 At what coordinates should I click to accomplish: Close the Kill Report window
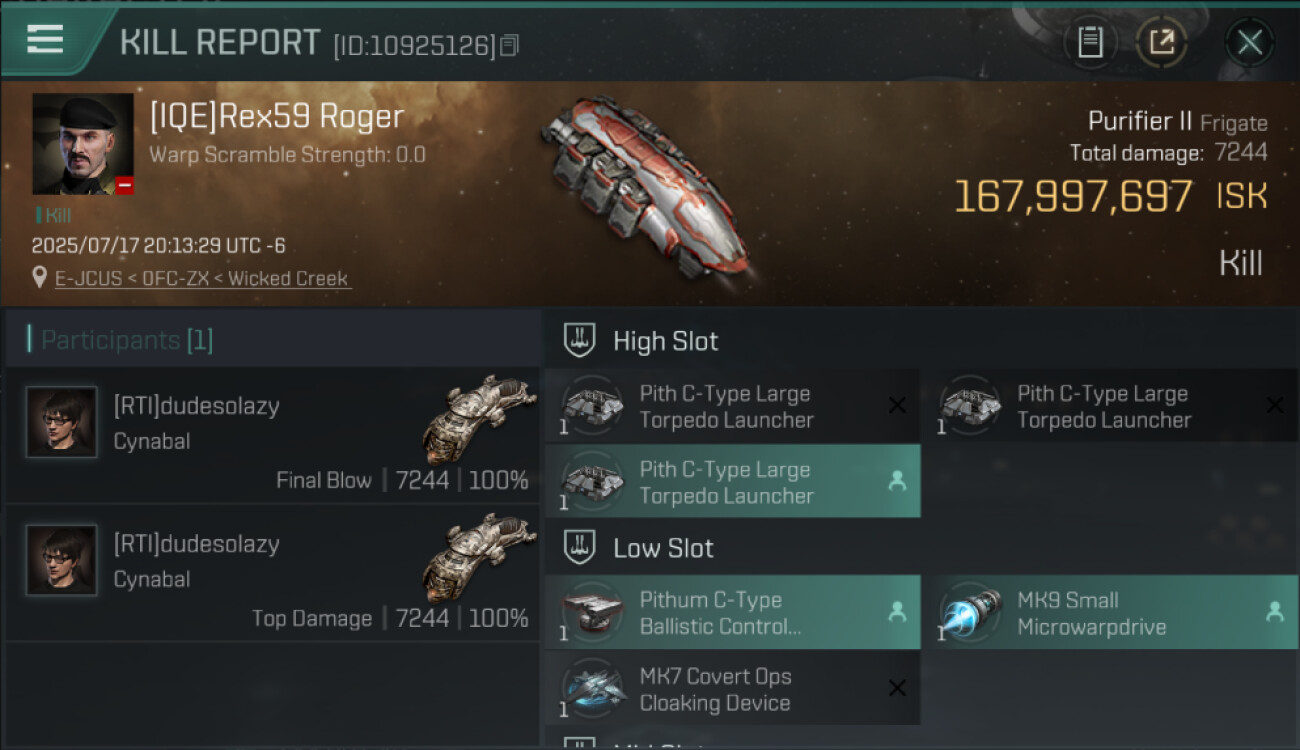tap(1249, 42)
